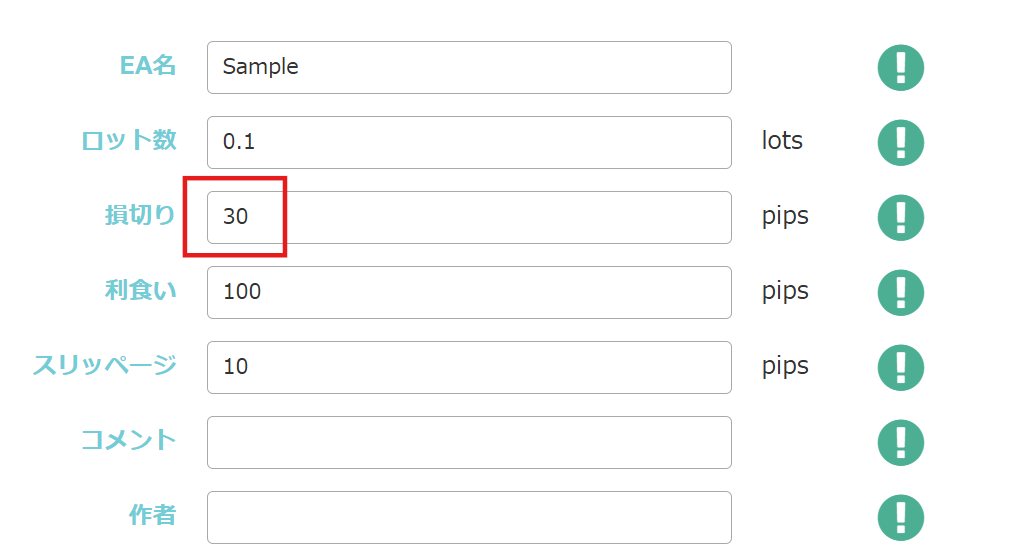
Task: Click the スリッページ label
Action: [104, 365]
